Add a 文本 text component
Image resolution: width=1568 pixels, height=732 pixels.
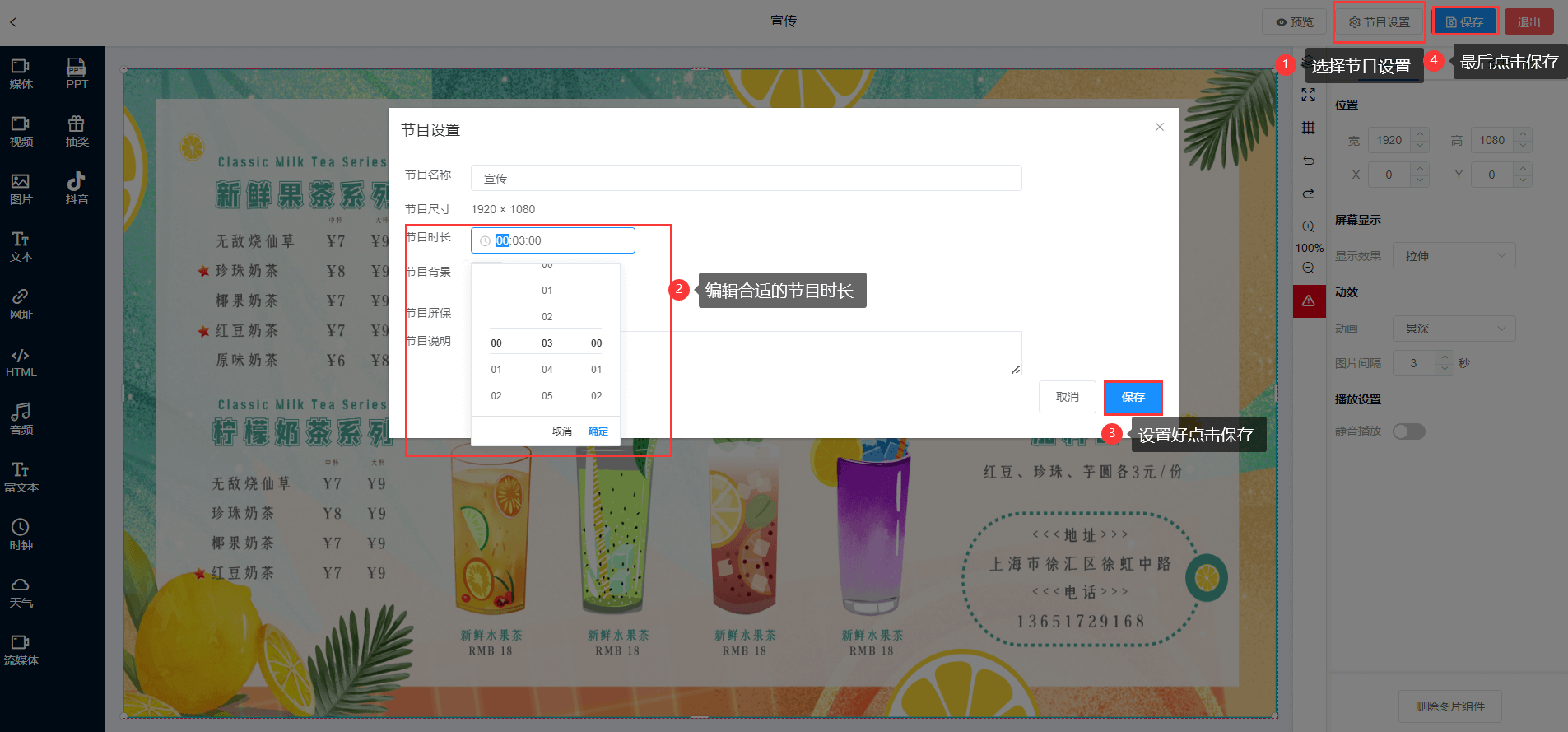click(x=21, y=247)
